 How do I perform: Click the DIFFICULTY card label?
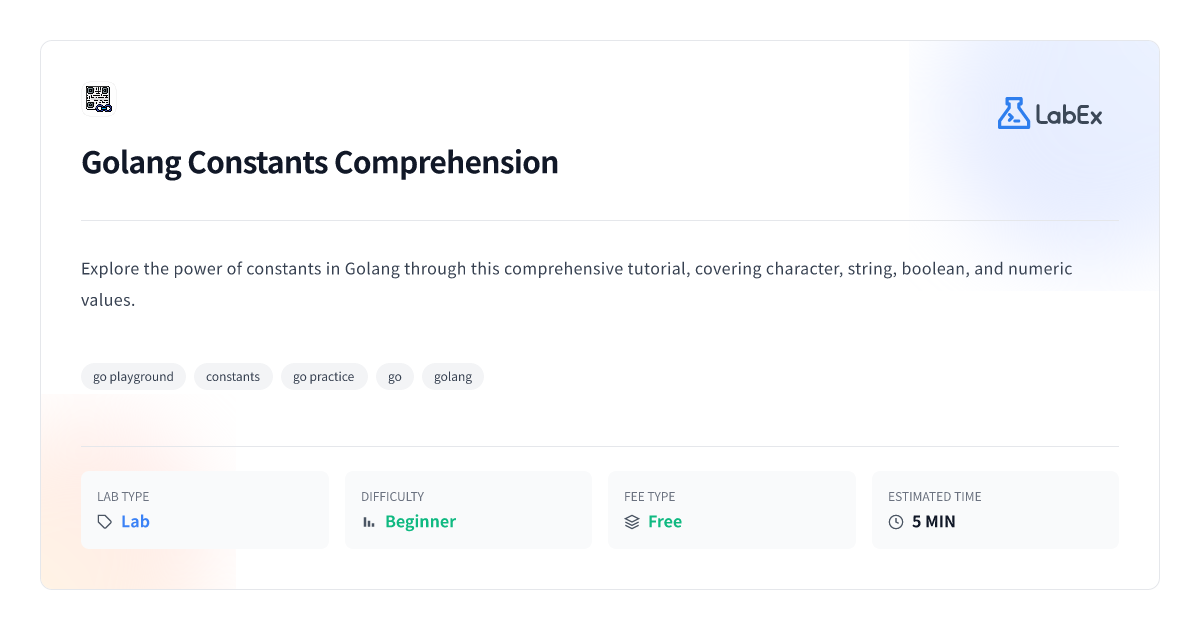[x=392, y=496]
